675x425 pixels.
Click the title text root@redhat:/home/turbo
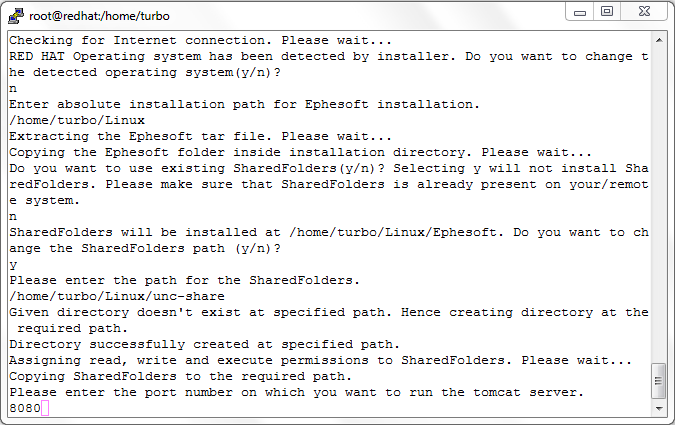point(99,16)
